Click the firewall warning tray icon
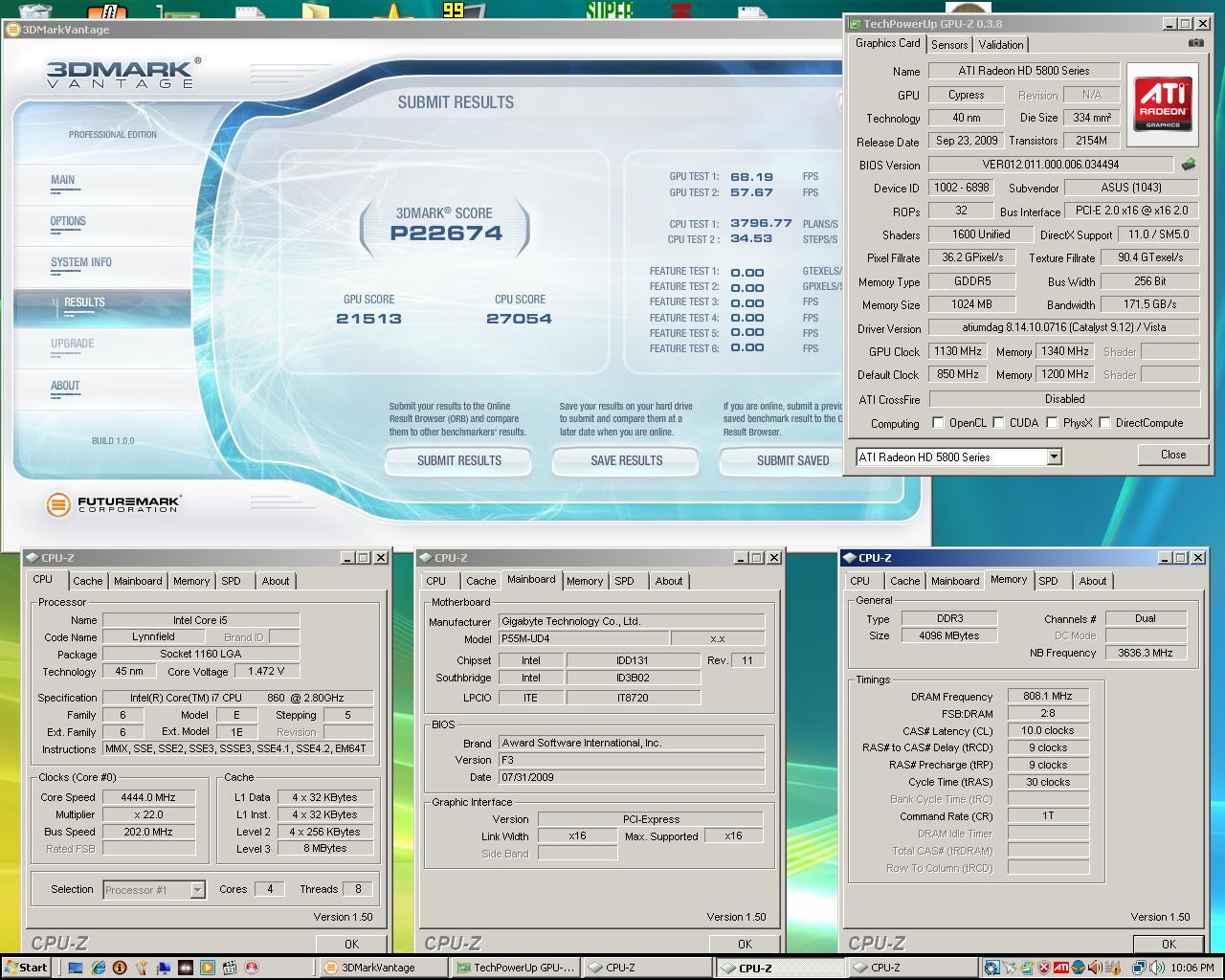This screenshot has width=1225, height=980. tap(1113, 969)
